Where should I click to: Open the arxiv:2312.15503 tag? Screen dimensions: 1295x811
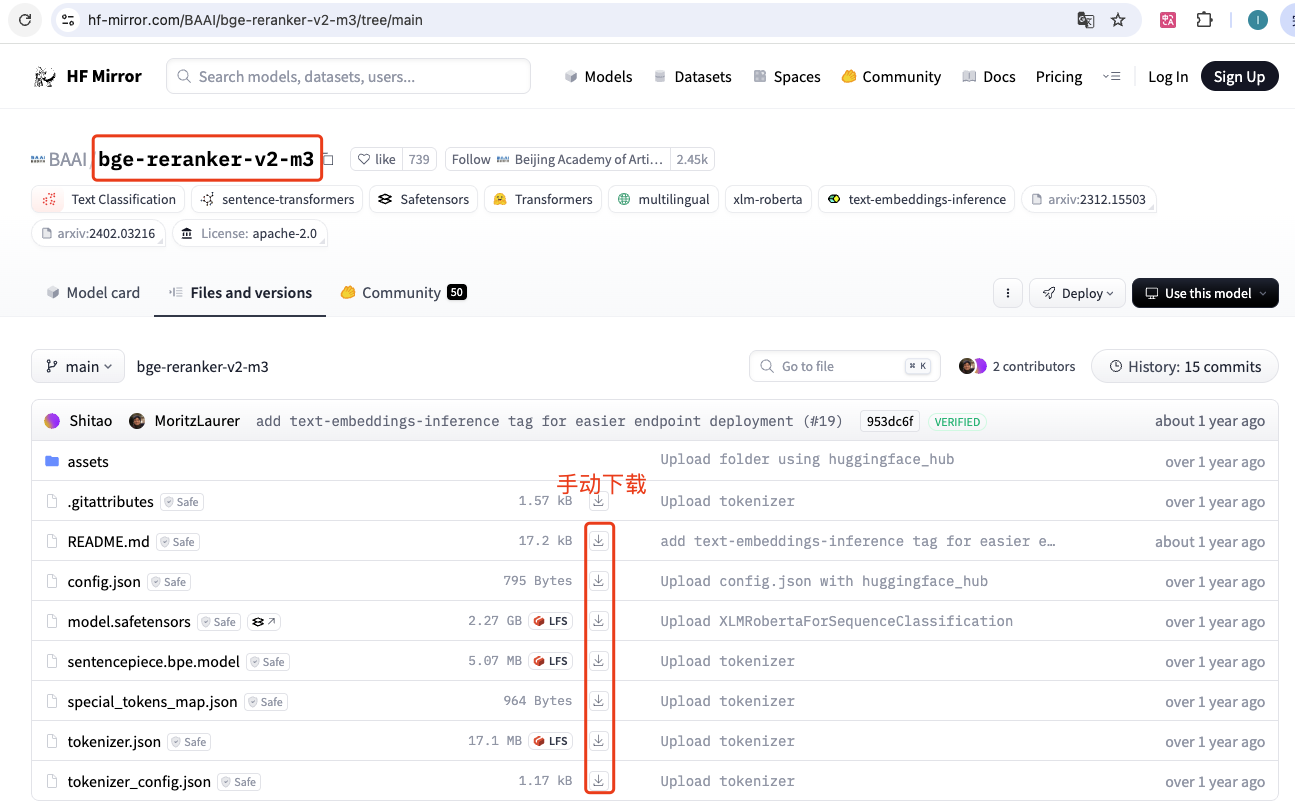coord(1088,199)
